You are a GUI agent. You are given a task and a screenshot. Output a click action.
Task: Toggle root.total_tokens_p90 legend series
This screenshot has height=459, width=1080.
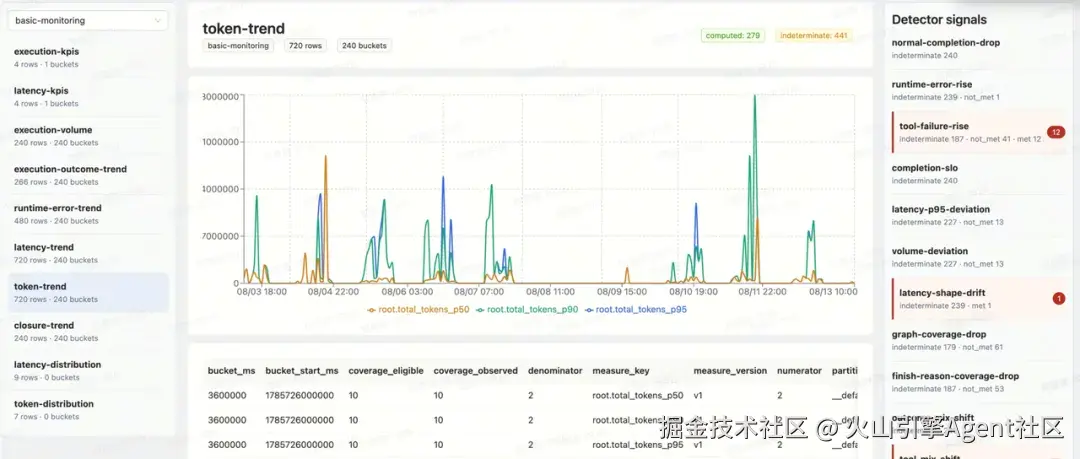pos(527,309)
